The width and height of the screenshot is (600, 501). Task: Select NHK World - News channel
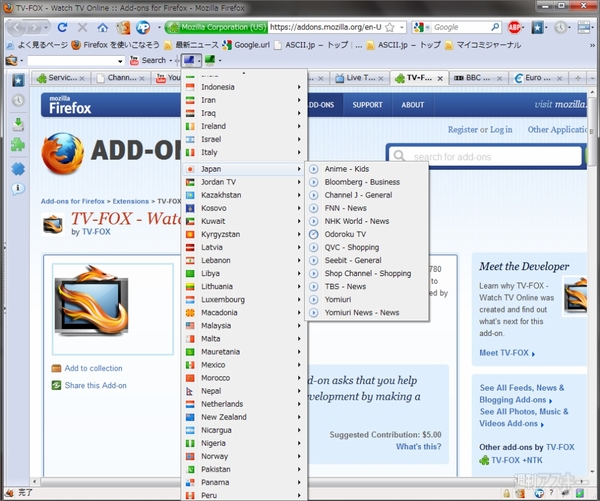pyautogui.click(x=367, y=221)
